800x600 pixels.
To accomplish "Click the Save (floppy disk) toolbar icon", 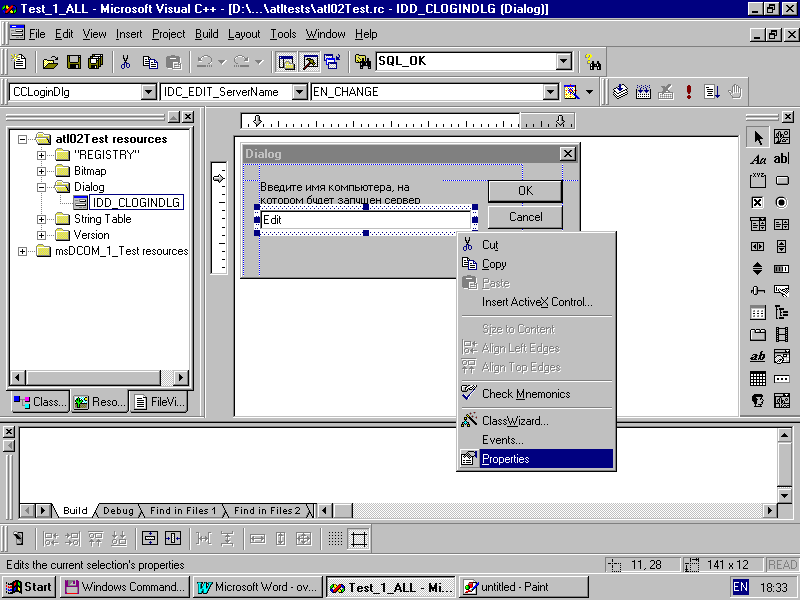I will [x=73, y=62].
